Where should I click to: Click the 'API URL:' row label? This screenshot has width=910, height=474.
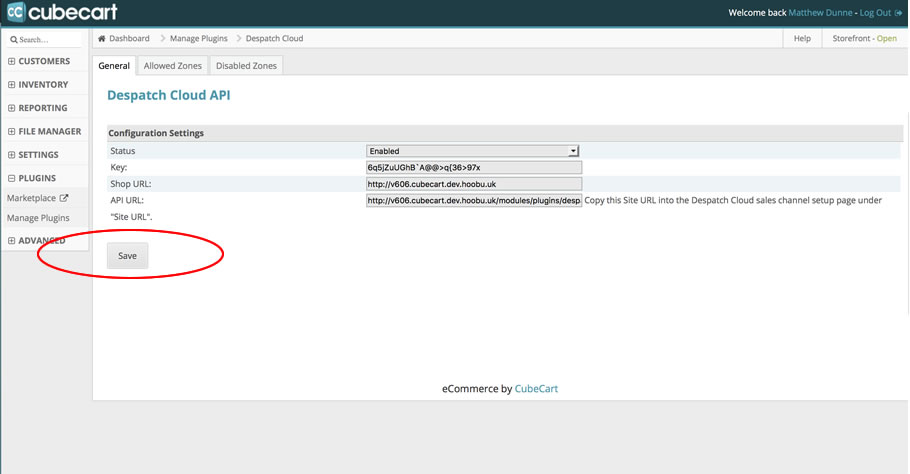point(127,200)
